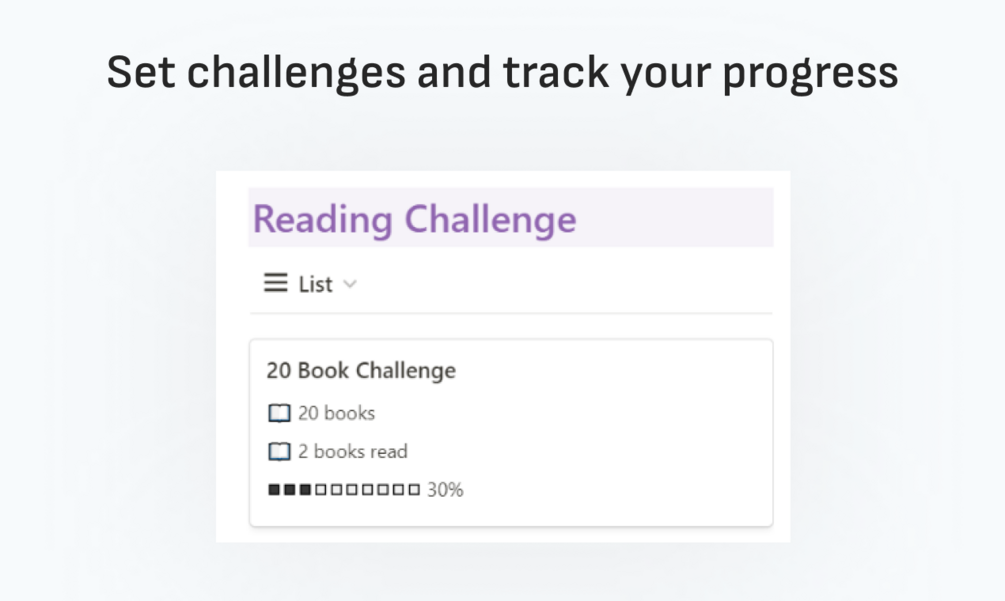The image size is (1005, 601).
Task: Select the "List" view label
Action: point(315,284)
